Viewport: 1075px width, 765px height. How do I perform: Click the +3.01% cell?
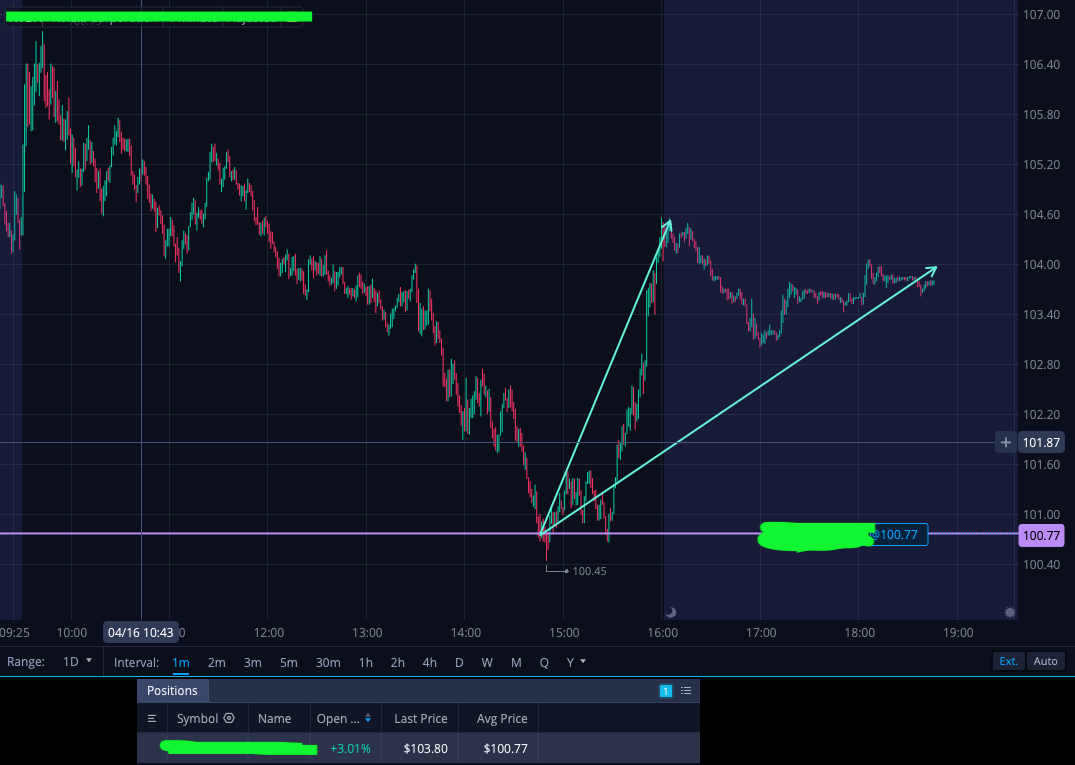(350, 749)
